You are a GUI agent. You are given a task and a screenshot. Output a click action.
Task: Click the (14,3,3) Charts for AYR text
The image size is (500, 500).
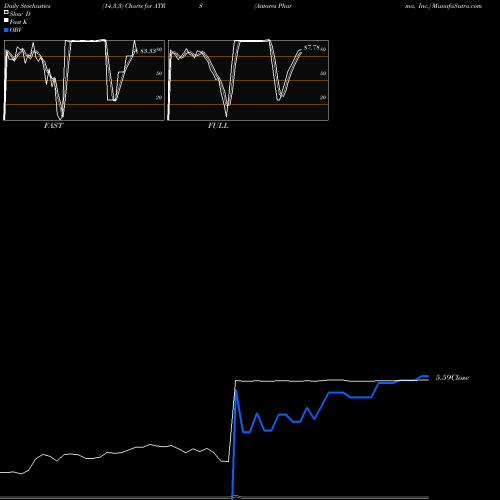pos(134,6)
